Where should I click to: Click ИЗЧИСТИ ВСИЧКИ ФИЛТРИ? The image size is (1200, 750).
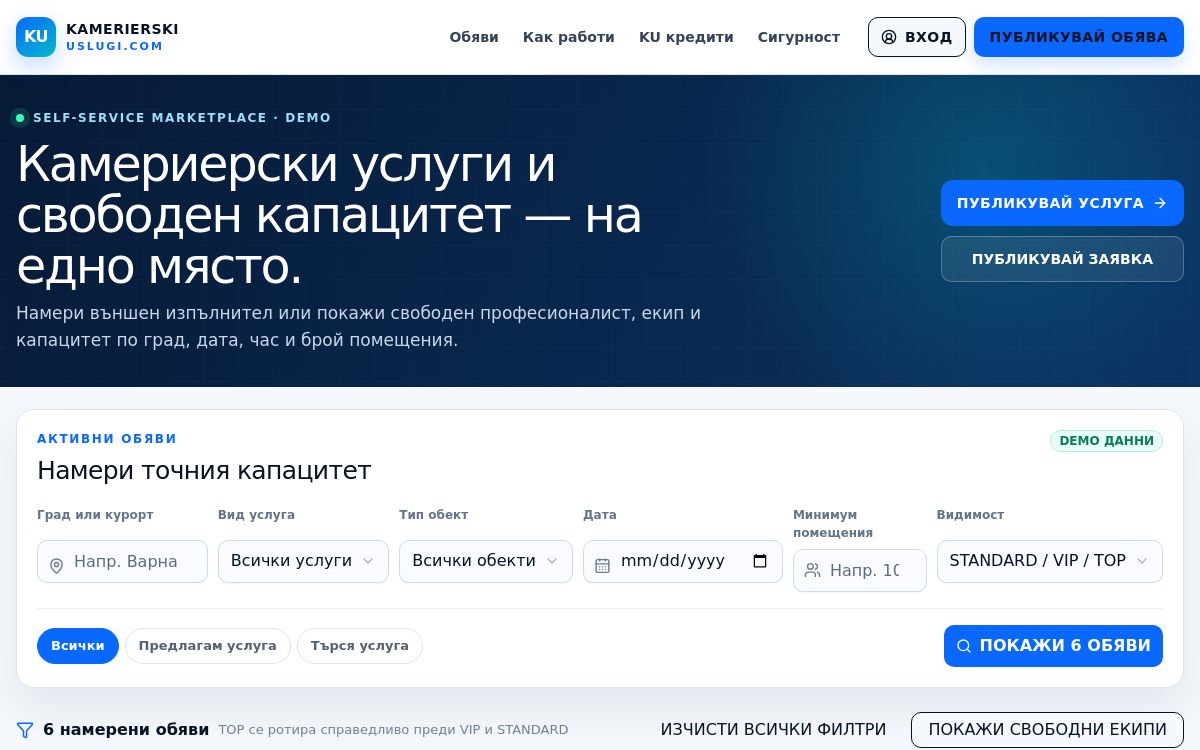click(773, 730)
